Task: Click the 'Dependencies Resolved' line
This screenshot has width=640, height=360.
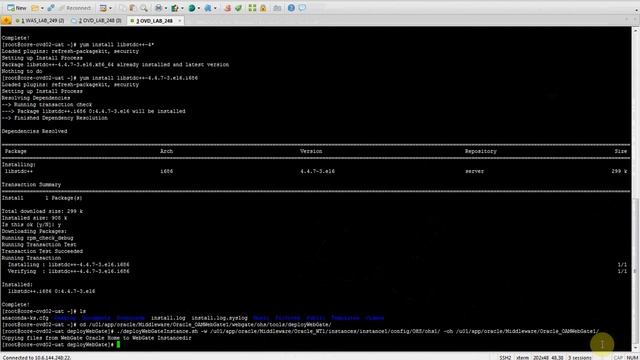Action: tap(34, 131)
